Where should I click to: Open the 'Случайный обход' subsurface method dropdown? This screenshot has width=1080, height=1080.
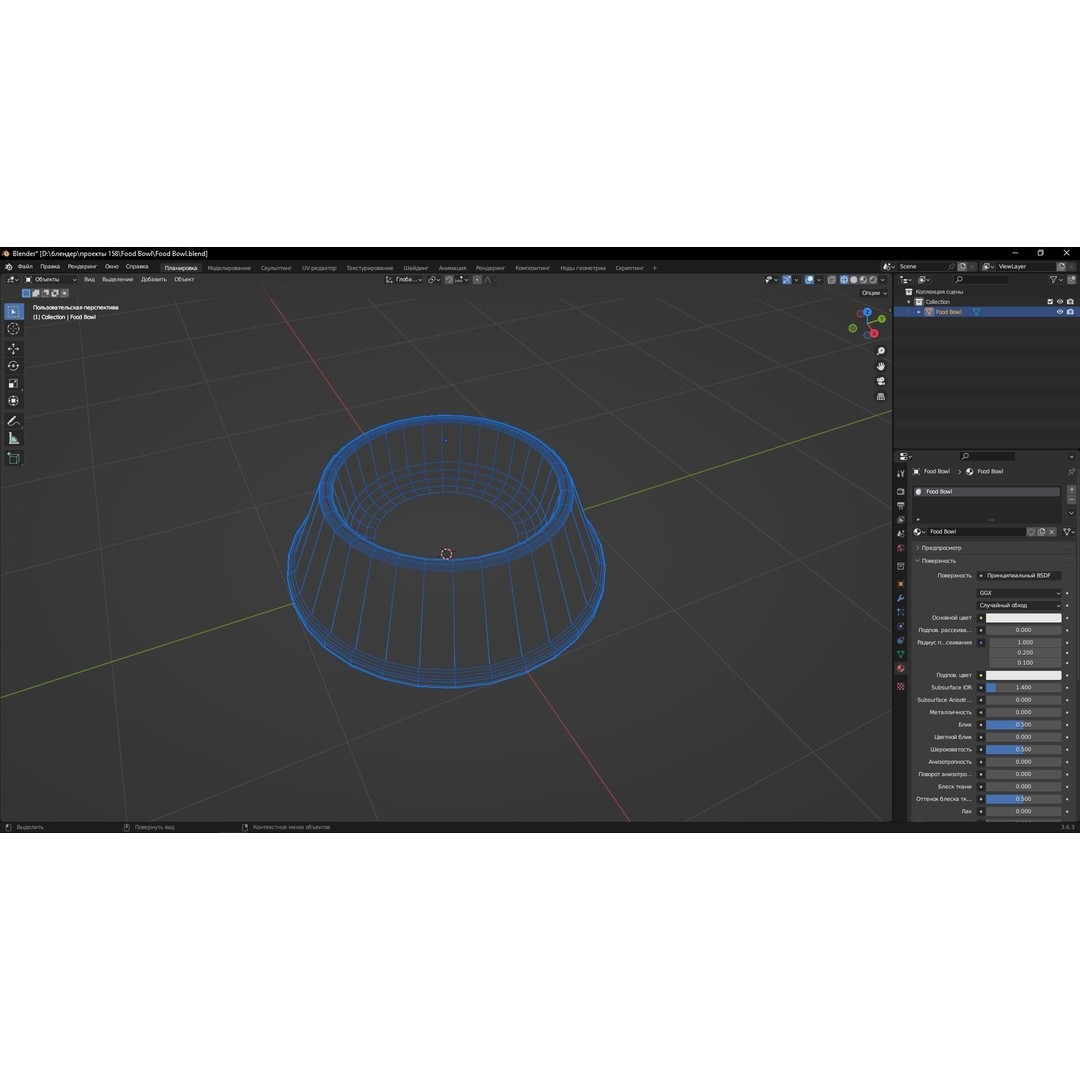[1019, 605]
